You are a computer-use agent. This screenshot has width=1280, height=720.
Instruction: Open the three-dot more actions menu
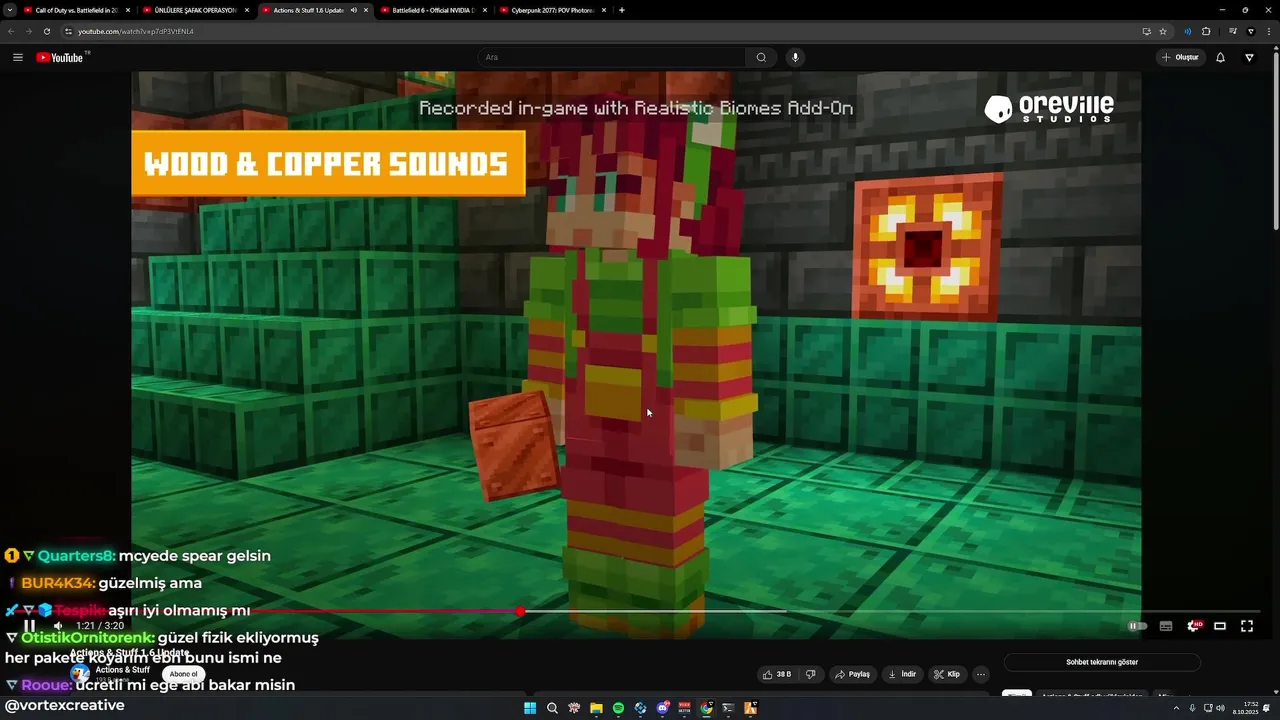point(981,674)
